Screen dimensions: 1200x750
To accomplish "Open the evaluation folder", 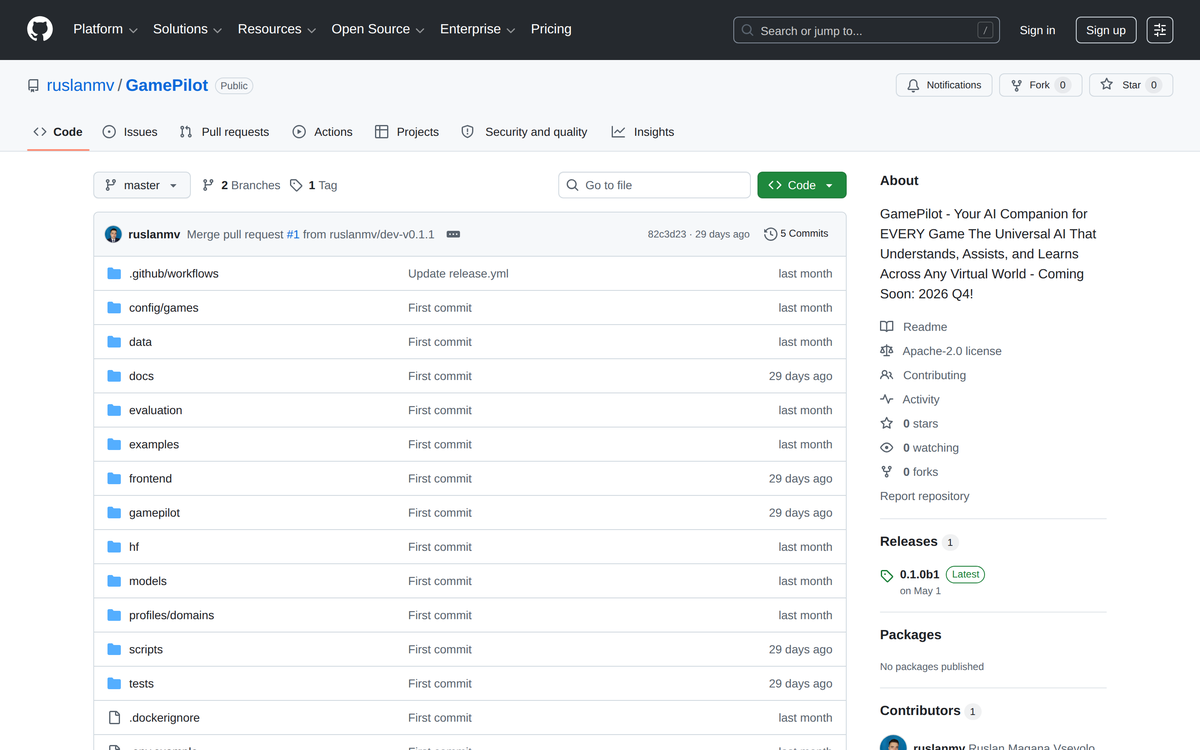I will pyautogui.click(x=156, y=410).
